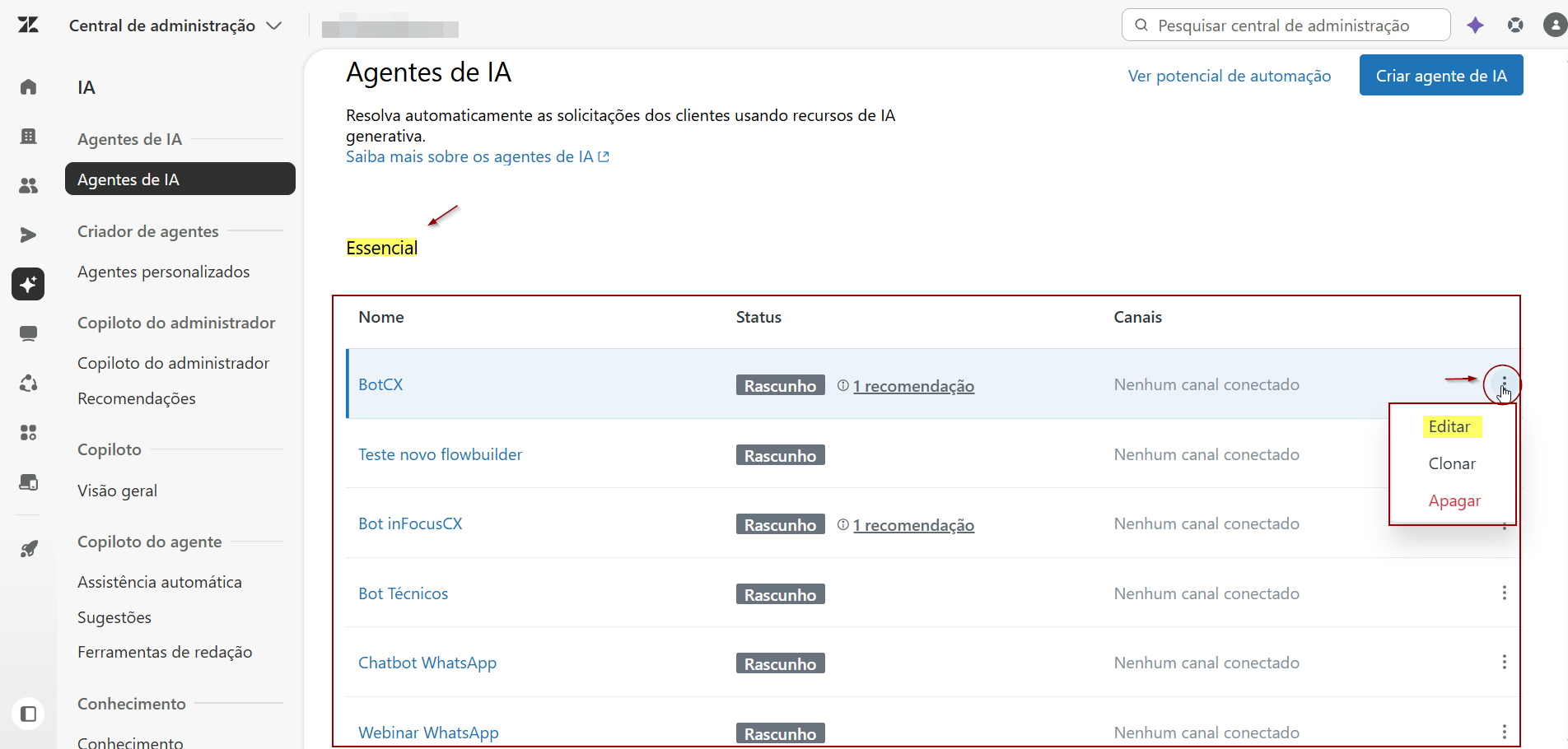1568x749 pixels.
Task: Open Recomendações in the sidebar
Action: click(137, 398)
